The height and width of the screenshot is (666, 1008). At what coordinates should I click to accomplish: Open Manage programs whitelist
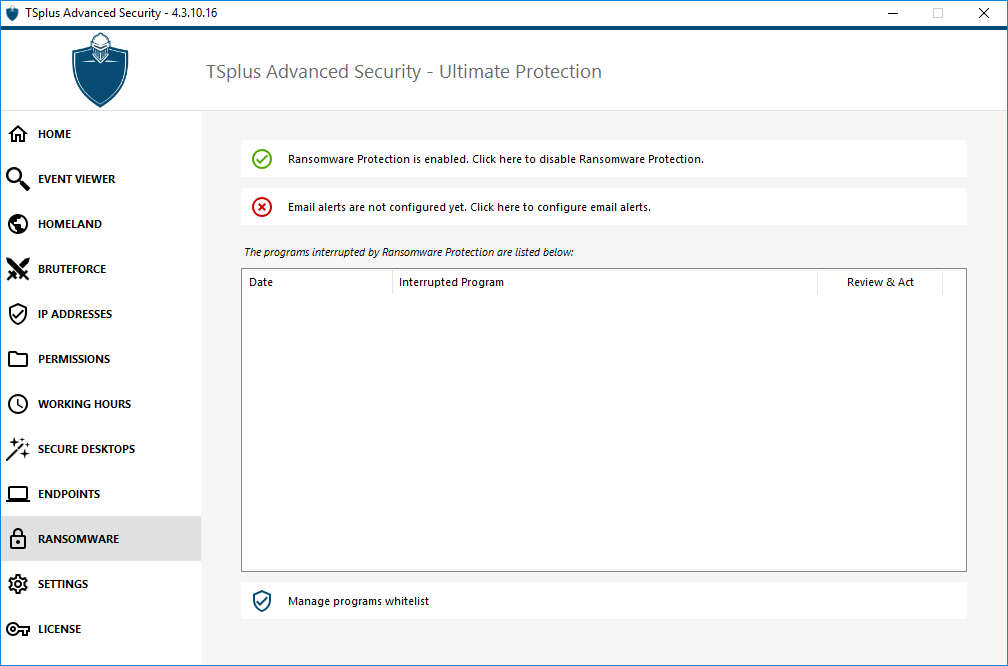click(x=358, y=601)
